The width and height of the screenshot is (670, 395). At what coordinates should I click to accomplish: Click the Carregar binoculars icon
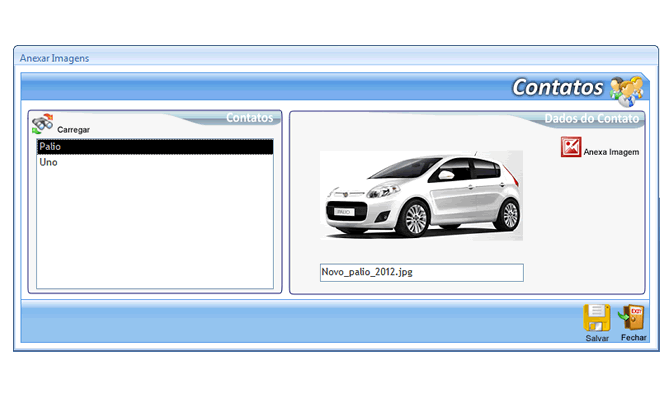point(43,124)
